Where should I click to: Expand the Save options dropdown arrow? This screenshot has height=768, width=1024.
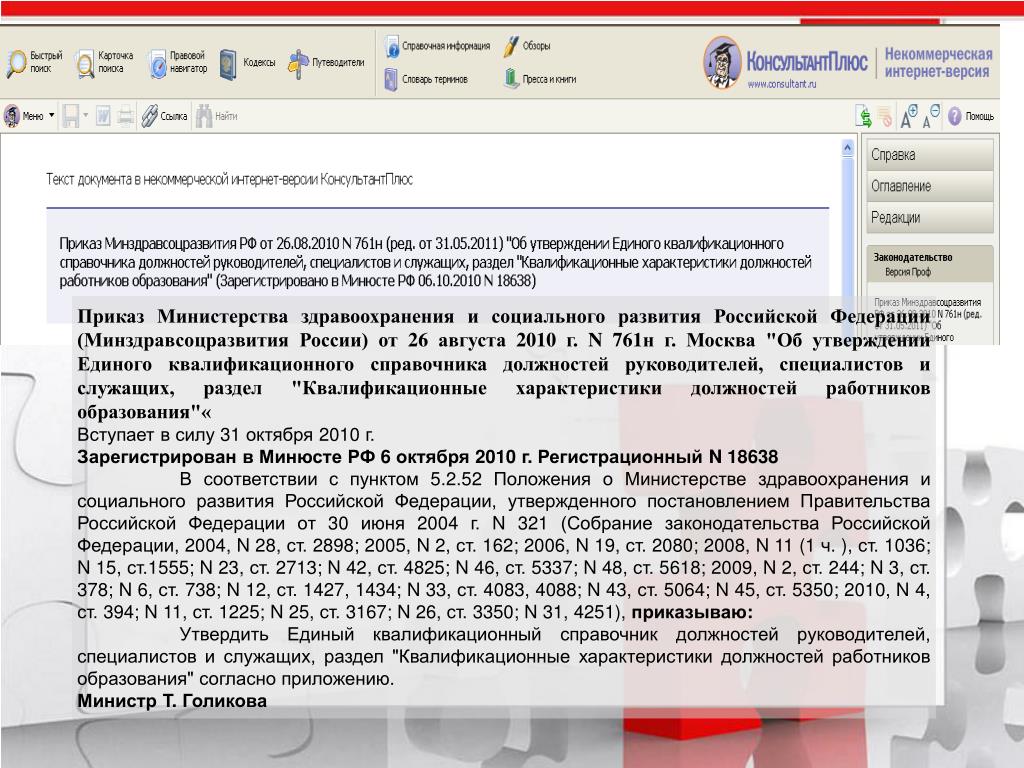pos(86,116)
